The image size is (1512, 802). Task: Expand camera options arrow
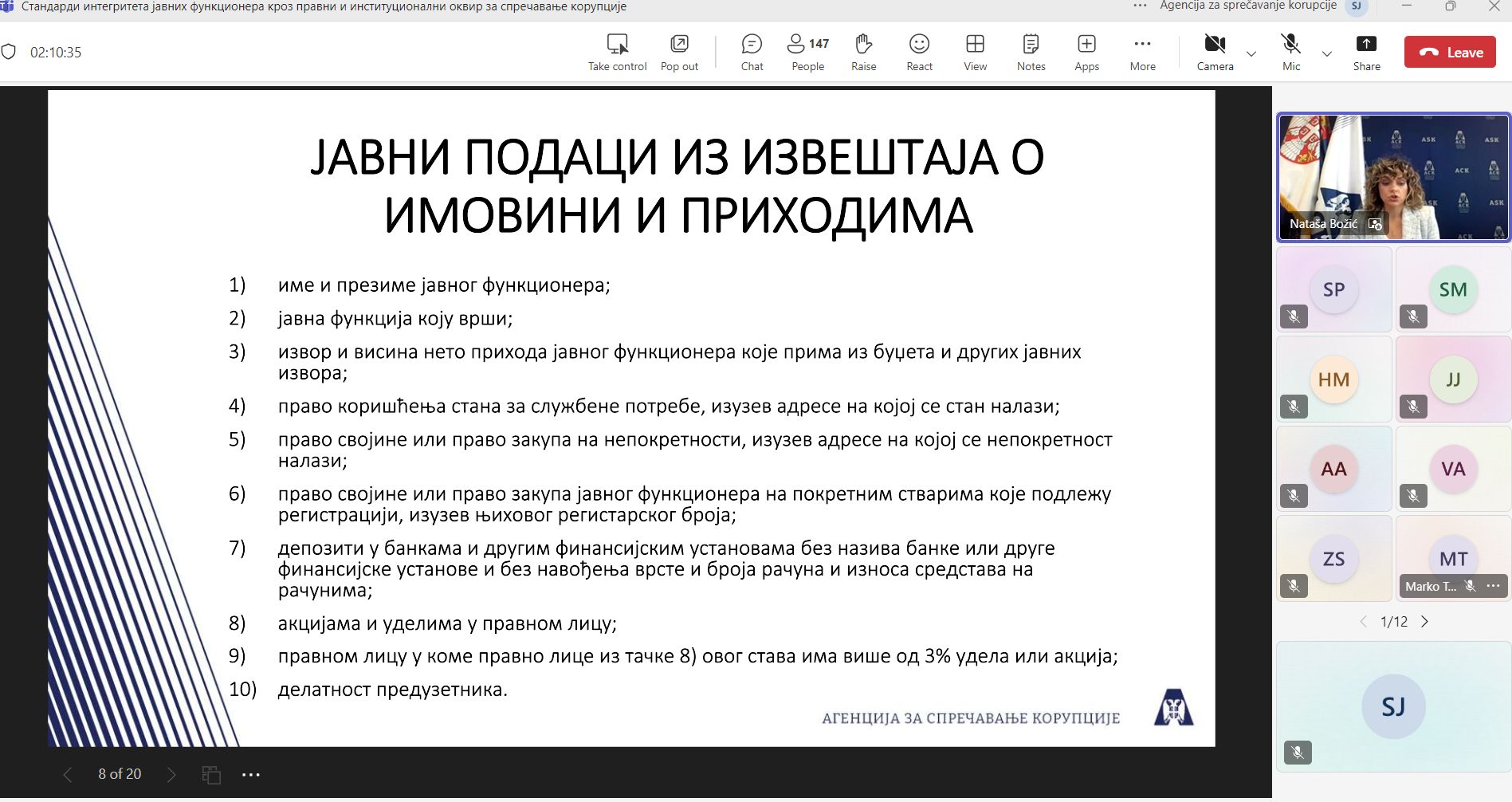[1251, 54]
